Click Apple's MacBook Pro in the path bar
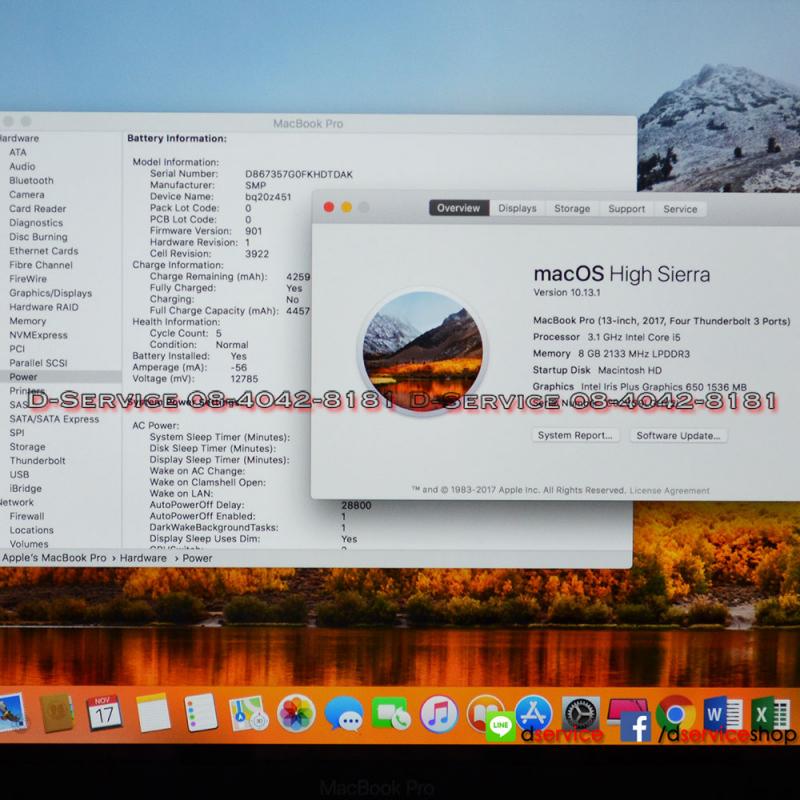 pos(54,558)
